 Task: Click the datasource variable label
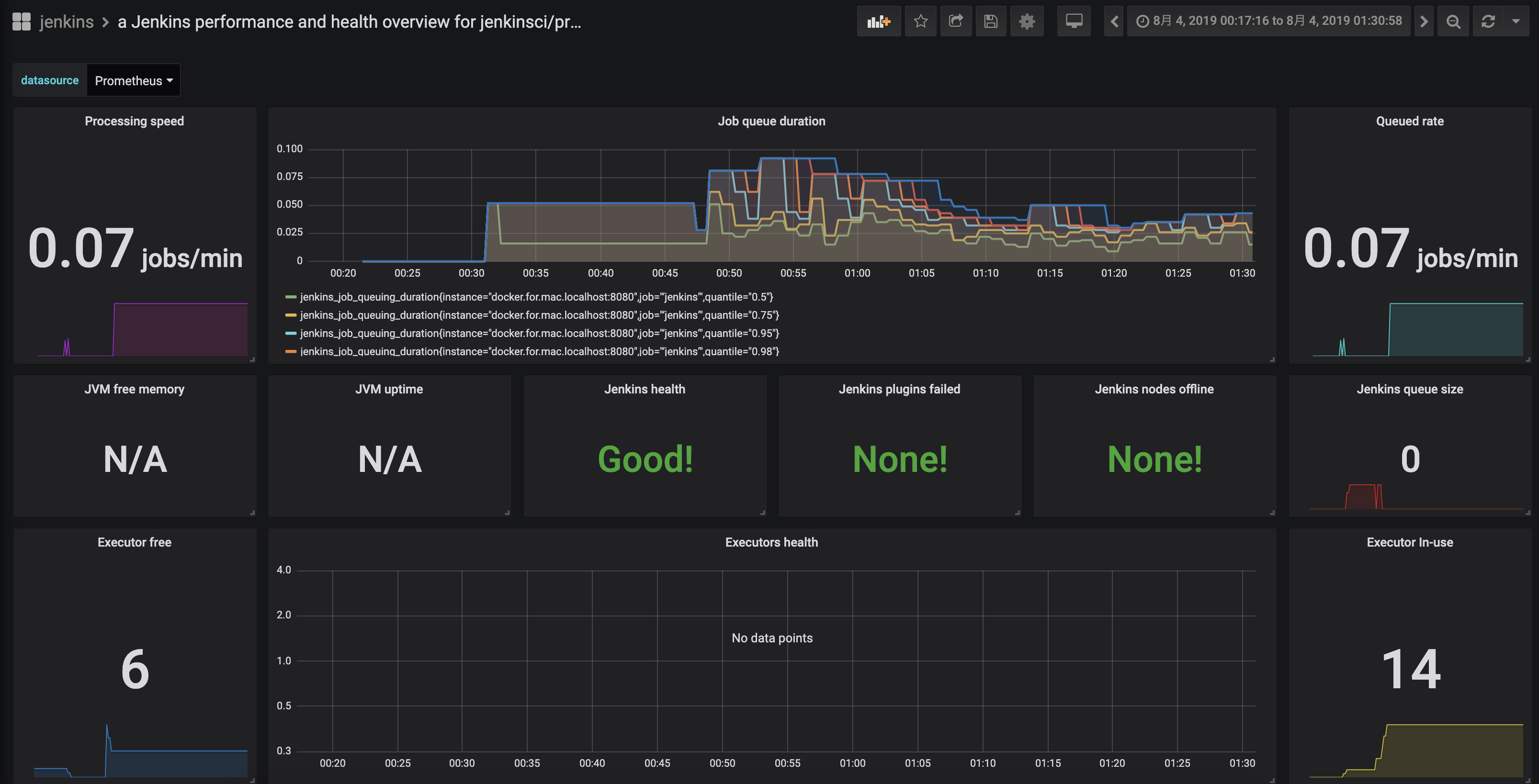[x=50, y=80]
